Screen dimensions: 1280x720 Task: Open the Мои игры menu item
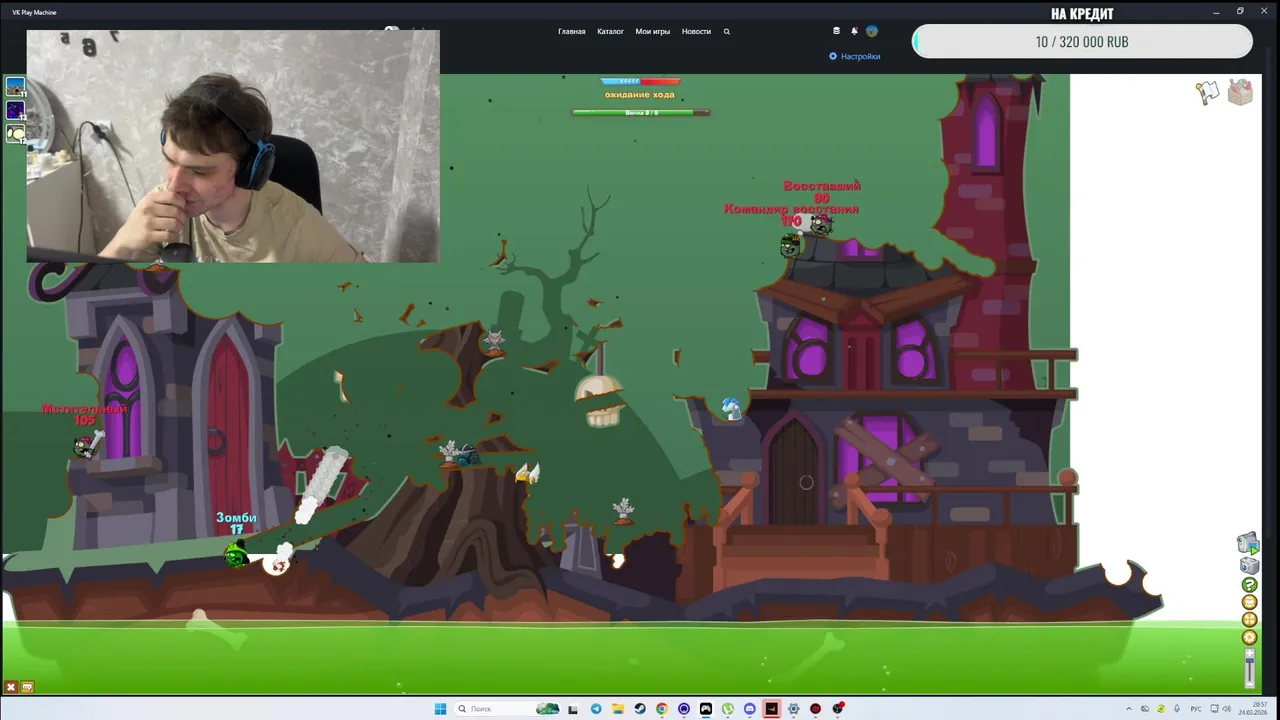(x=653, y=31)
